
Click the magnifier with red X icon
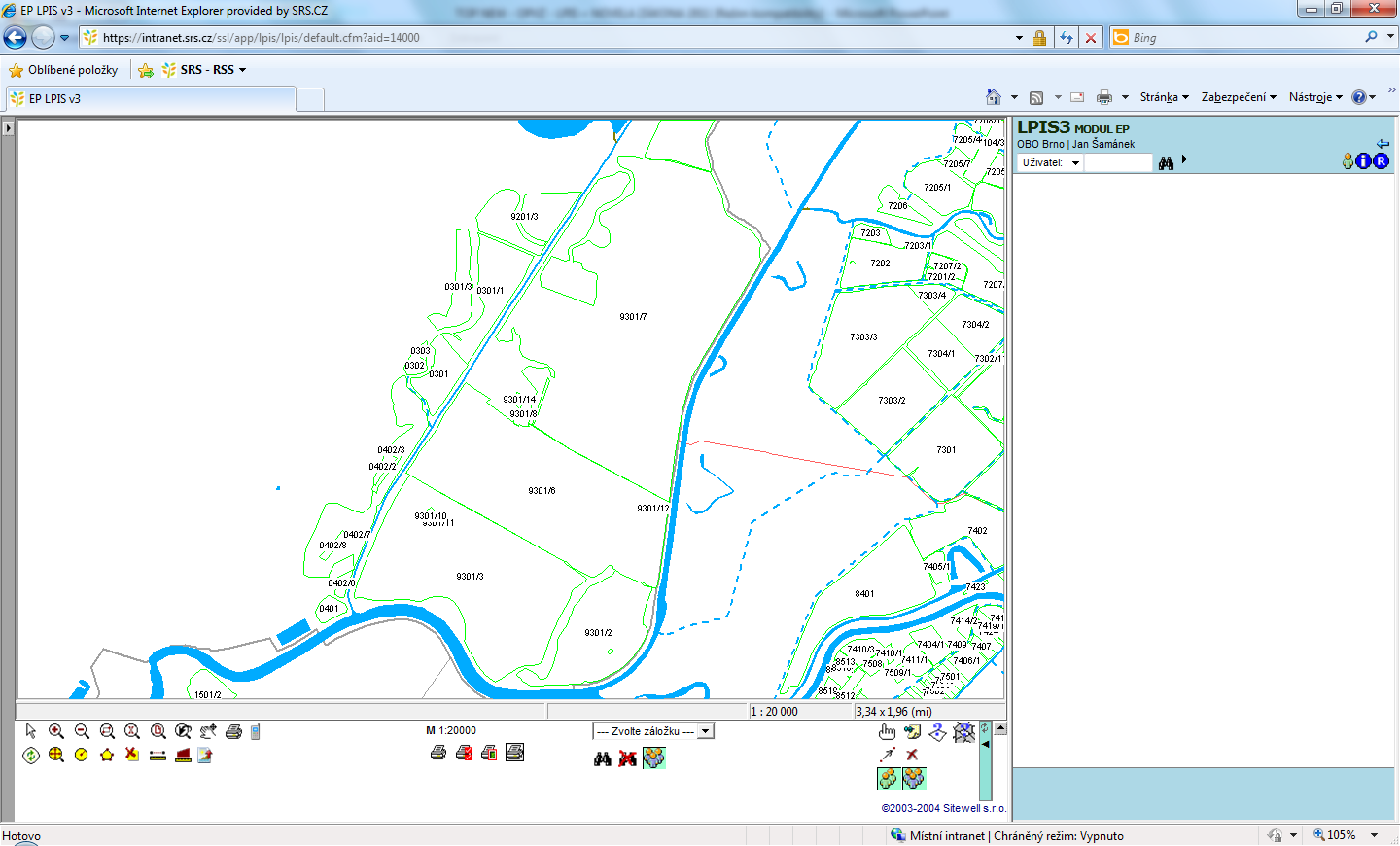tap(132, 731)
